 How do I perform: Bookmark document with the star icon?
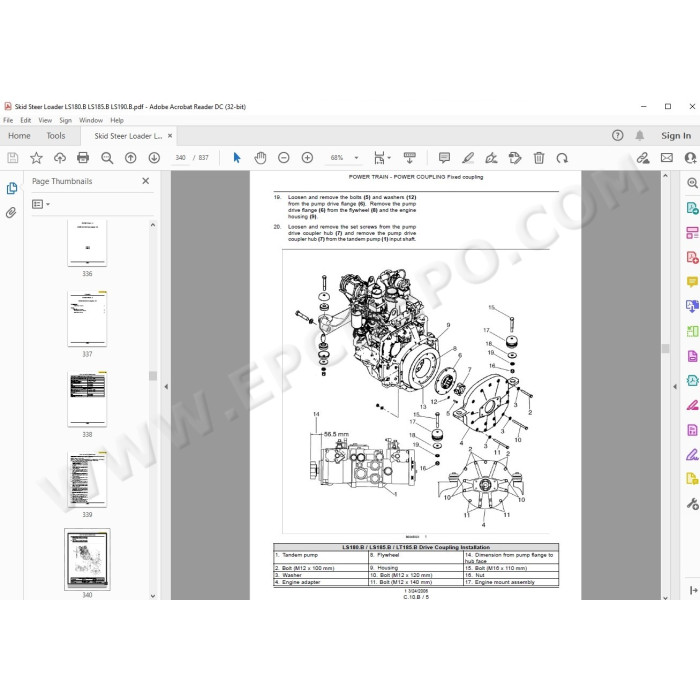coord(36,158)
